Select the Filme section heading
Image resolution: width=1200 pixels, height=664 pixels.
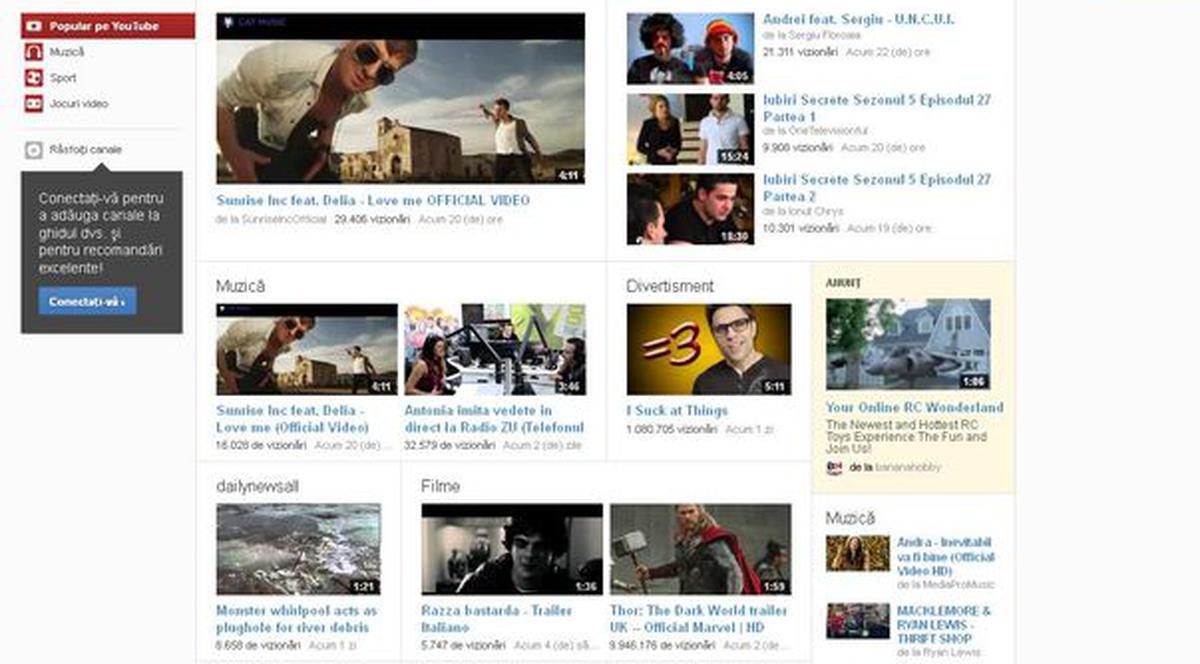tap(438, 487)
